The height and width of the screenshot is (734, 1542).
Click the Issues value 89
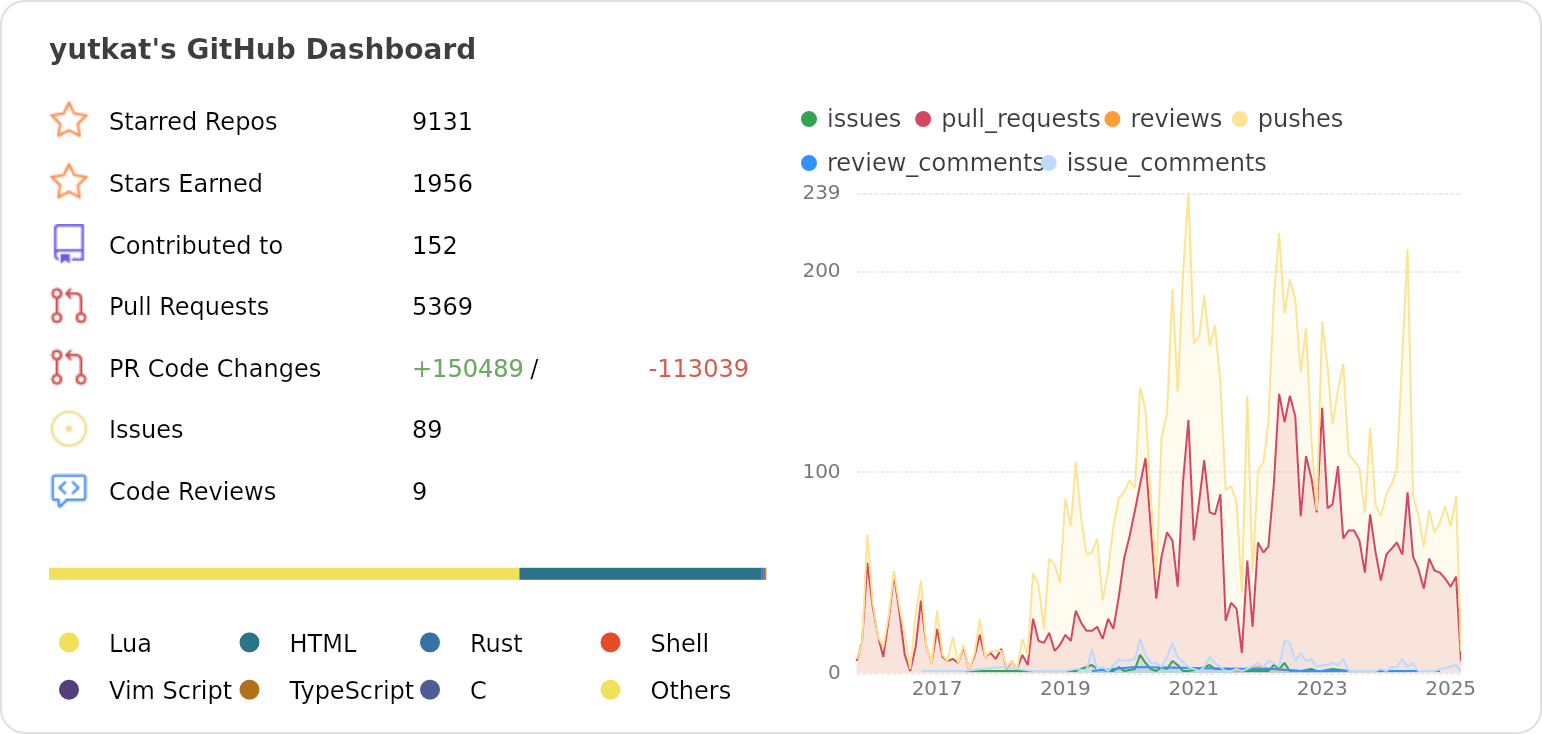pos(427,430)
